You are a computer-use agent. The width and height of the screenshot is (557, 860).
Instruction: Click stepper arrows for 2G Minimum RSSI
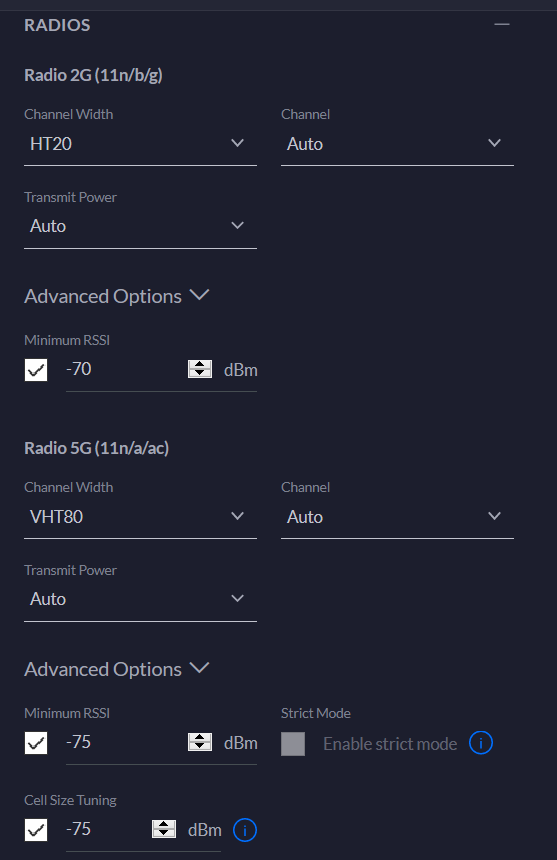point(200,369)
